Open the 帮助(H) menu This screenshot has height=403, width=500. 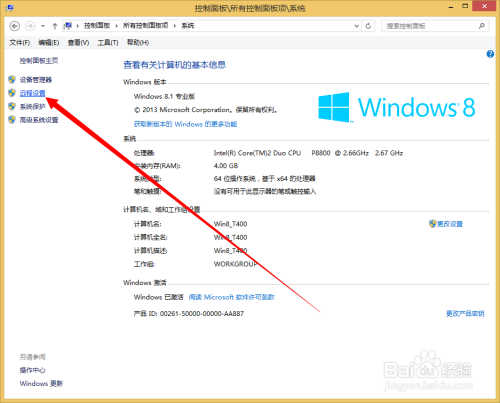coord(138,42)
